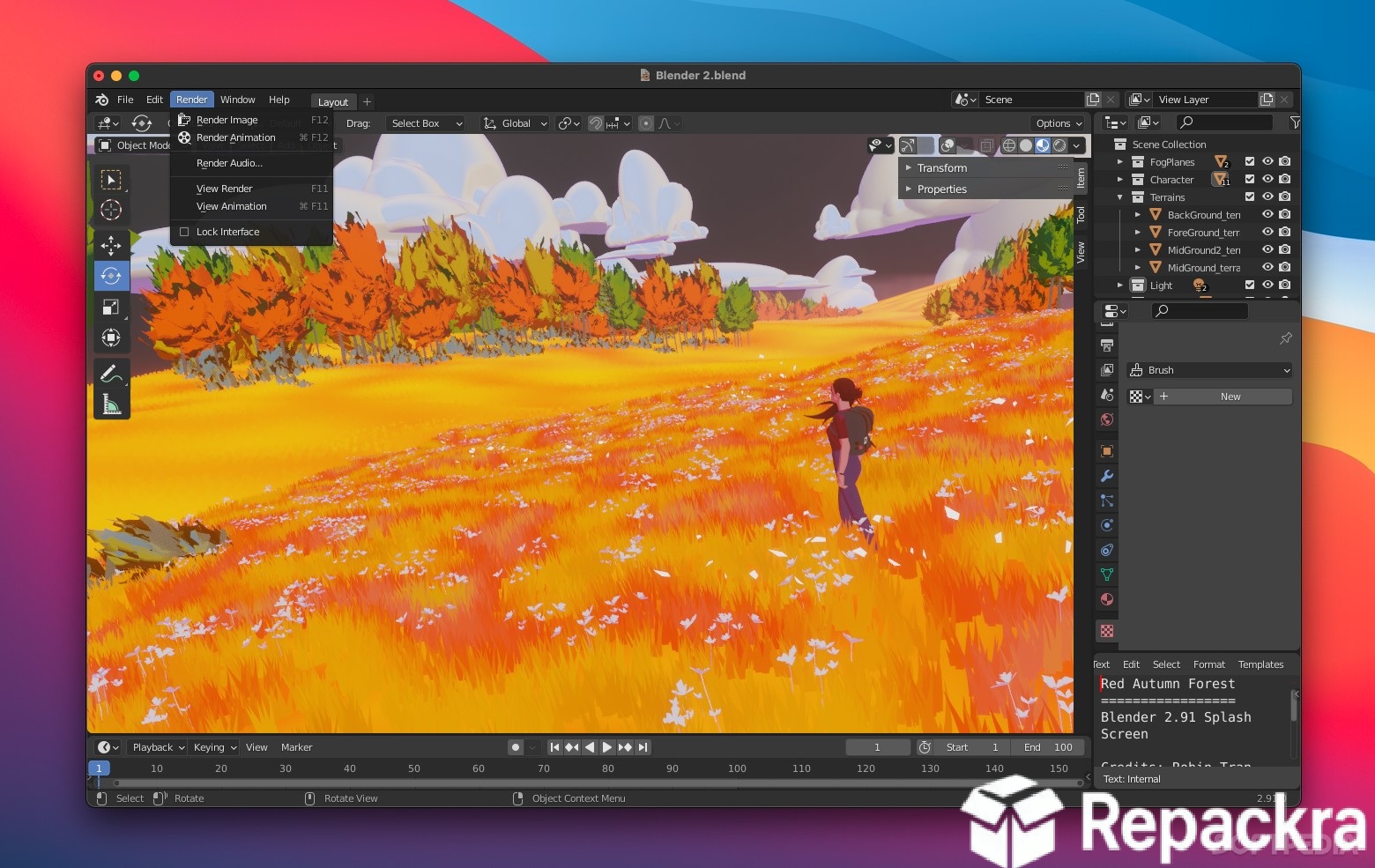
Task: Select the Measure tool
Action: tap(111, 404)
